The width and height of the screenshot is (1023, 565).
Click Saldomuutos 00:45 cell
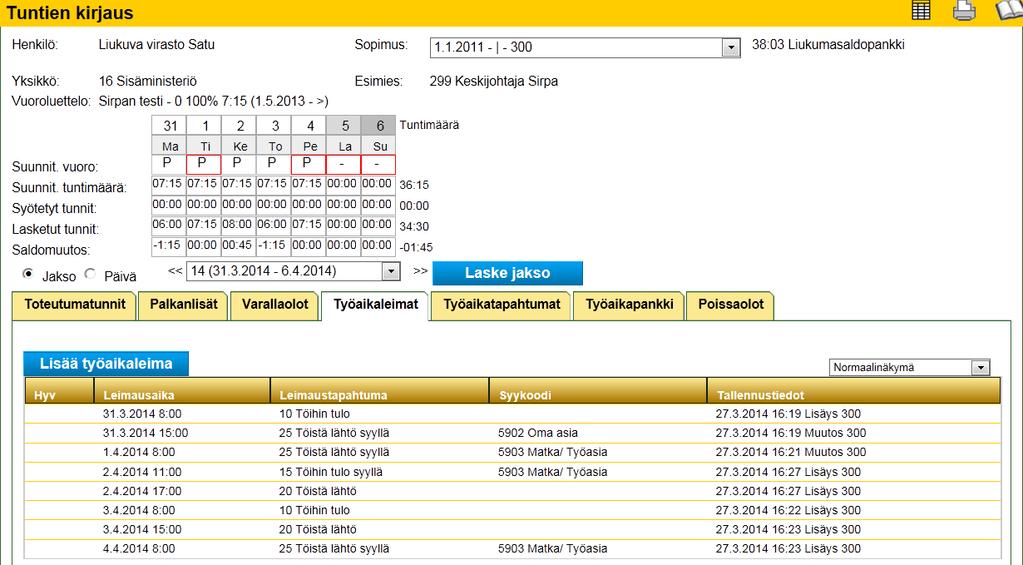(x=237, y=246)
